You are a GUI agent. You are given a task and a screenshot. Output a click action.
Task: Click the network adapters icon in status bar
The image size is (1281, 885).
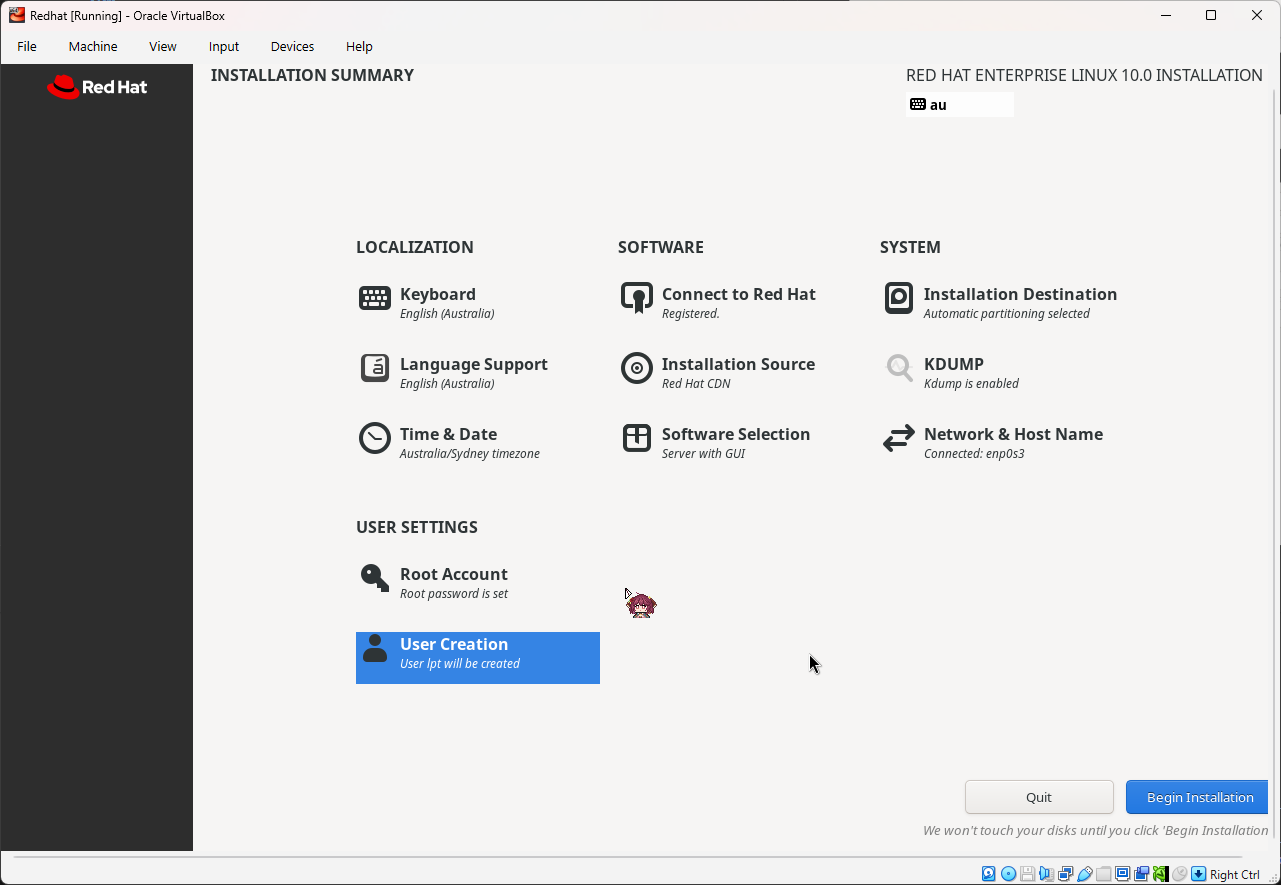click(x=1065, y=873)
